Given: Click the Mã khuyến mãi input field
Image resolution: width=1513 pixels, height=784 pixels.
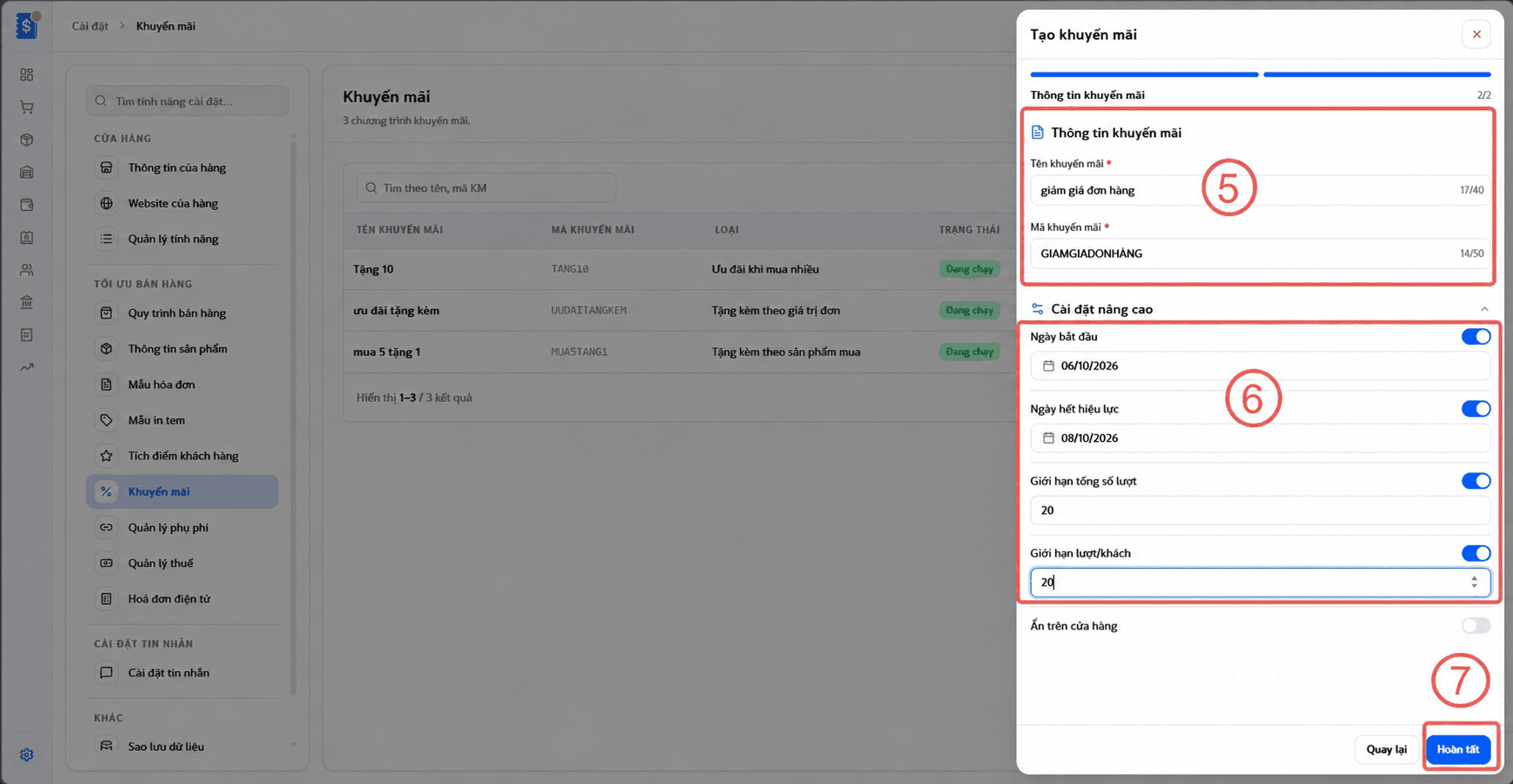Looking at the screenshot, I should coord(1260,254).
